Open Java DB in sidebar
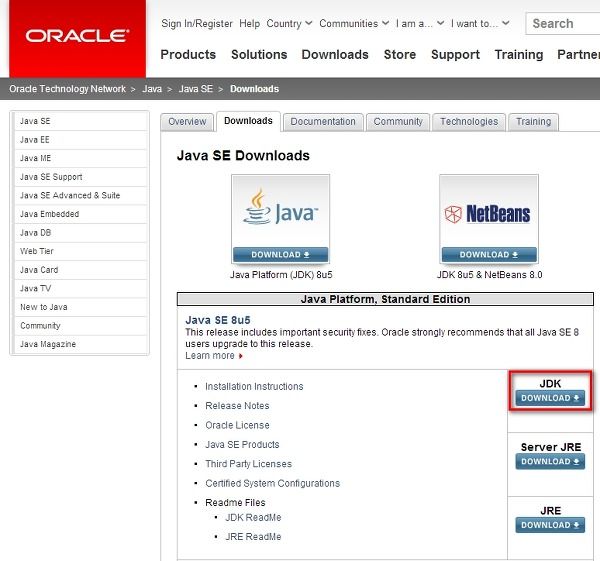This screenshot has height=561, width=600. 80,233
